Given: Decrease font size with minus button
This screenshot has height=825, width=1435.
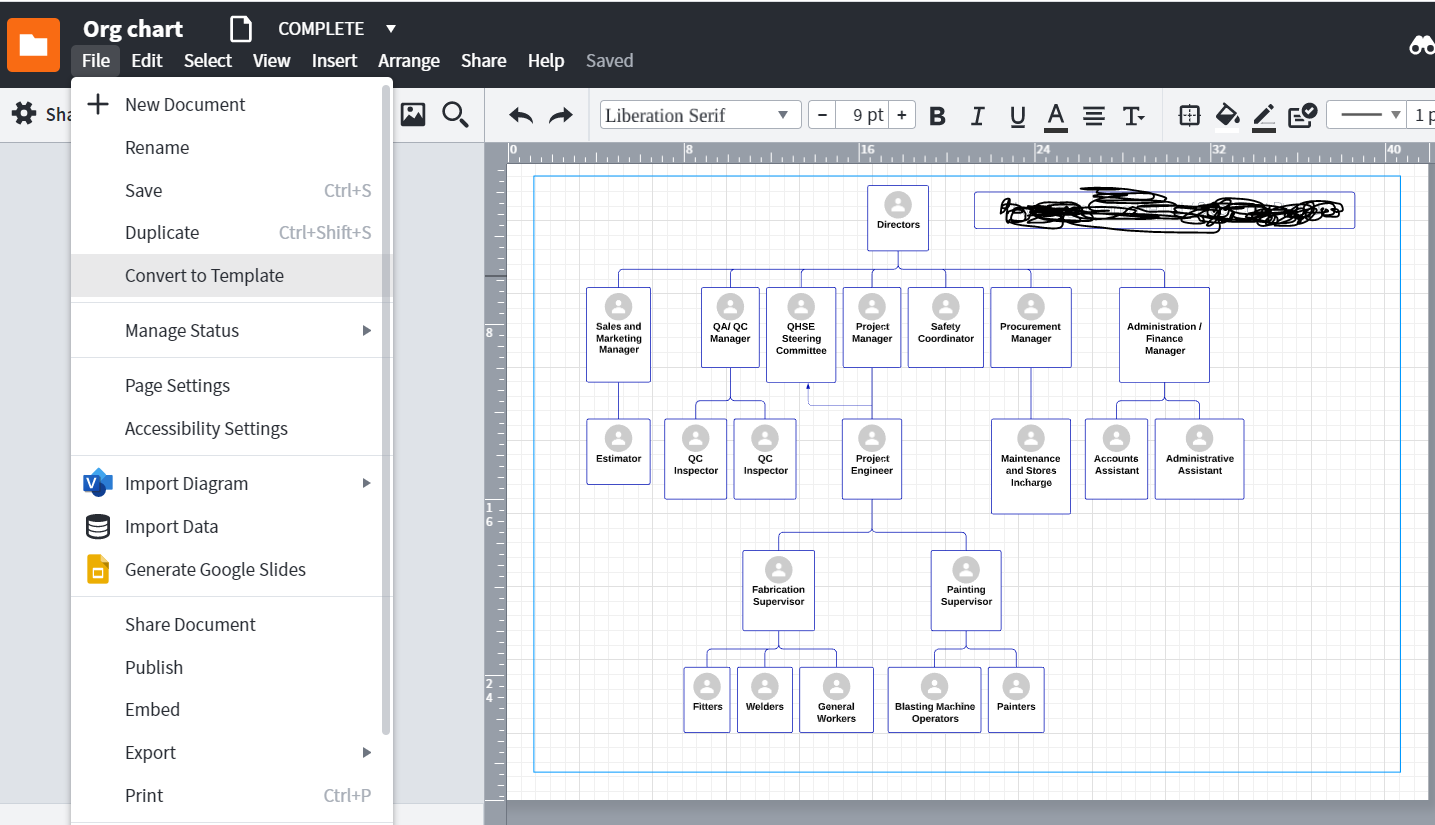Looking at the screenshot, I should click(822, 115).
